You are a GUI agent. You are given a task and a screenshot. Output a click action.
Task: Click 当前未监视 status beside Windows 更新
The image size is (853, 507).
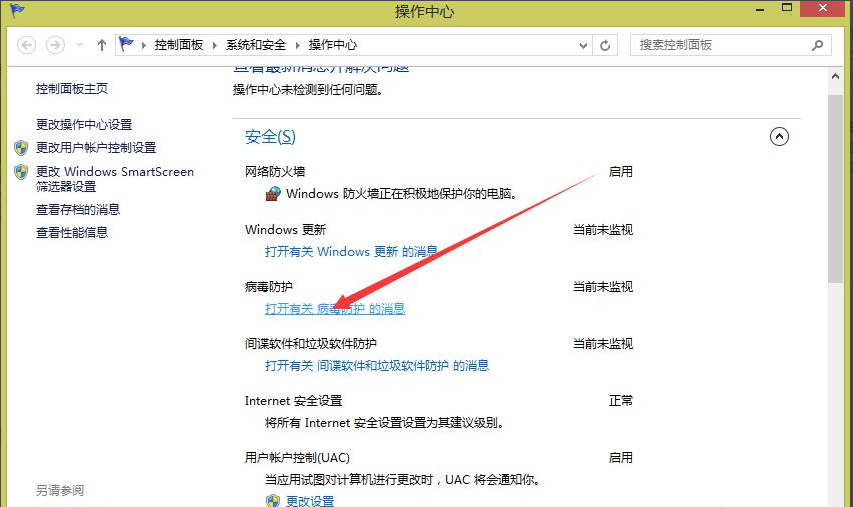(x=603, y=230)
